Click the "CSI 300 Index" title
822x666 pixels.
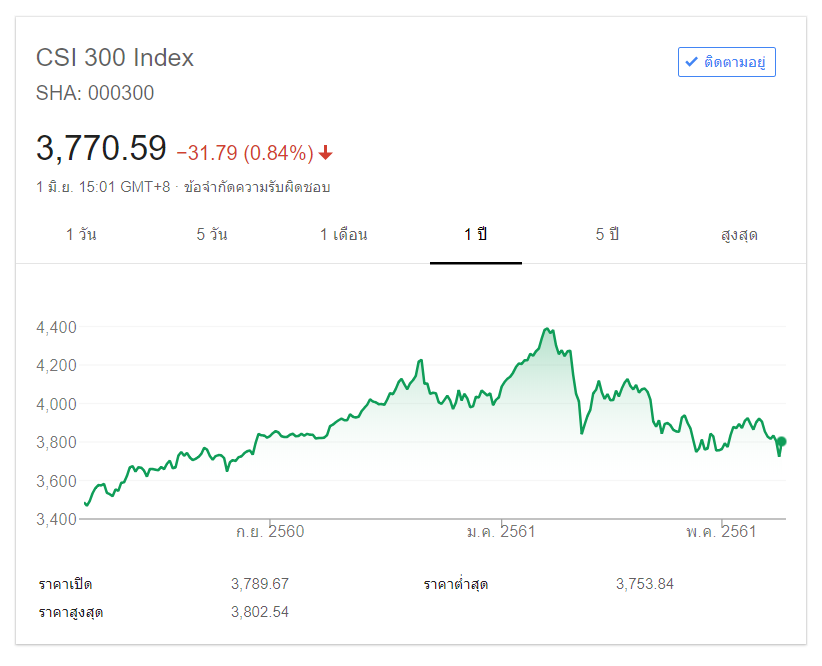point(115,58)
